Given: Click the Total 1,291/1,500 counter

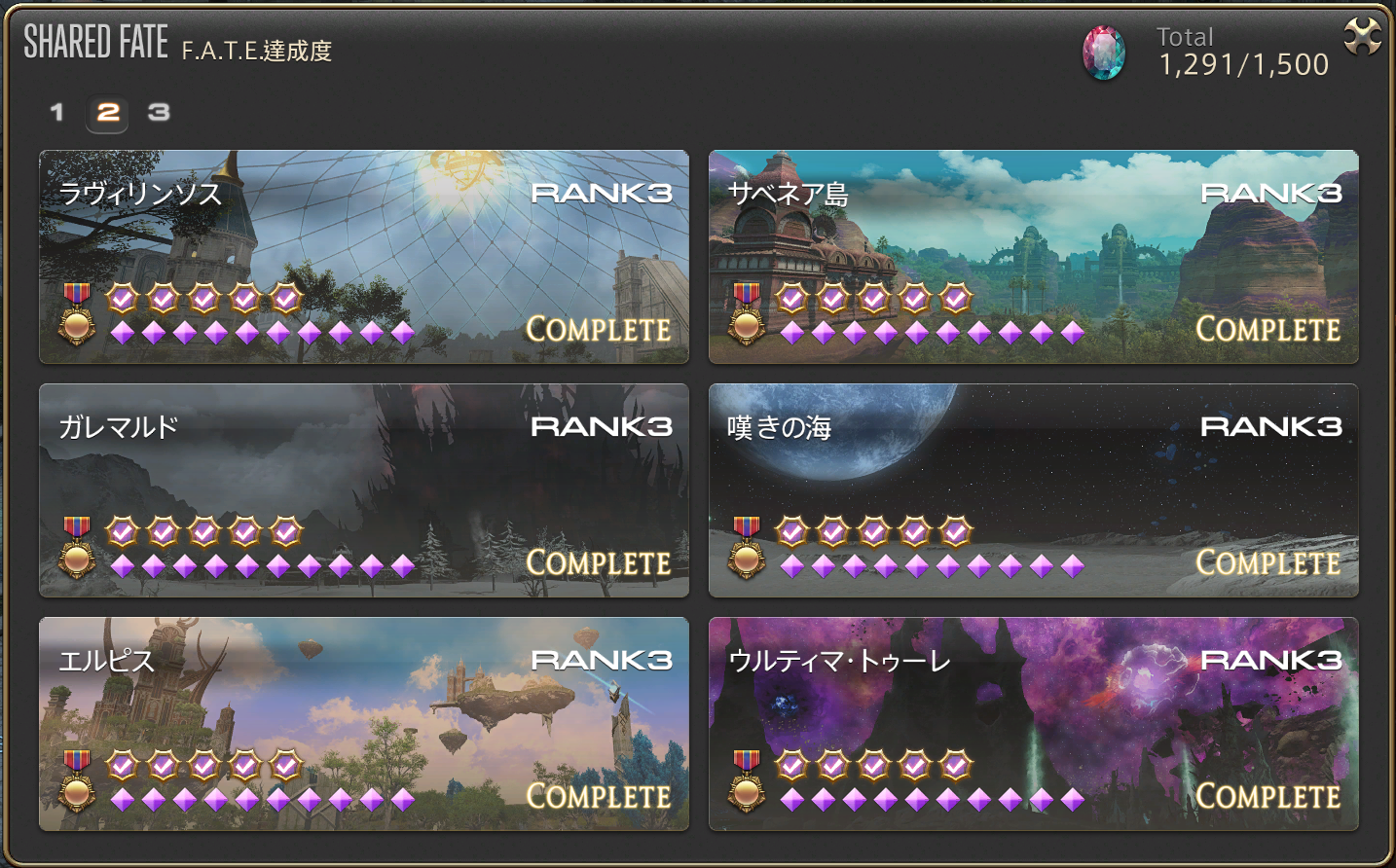Looking at the screenshot, I should click(x=1243, y=53).
